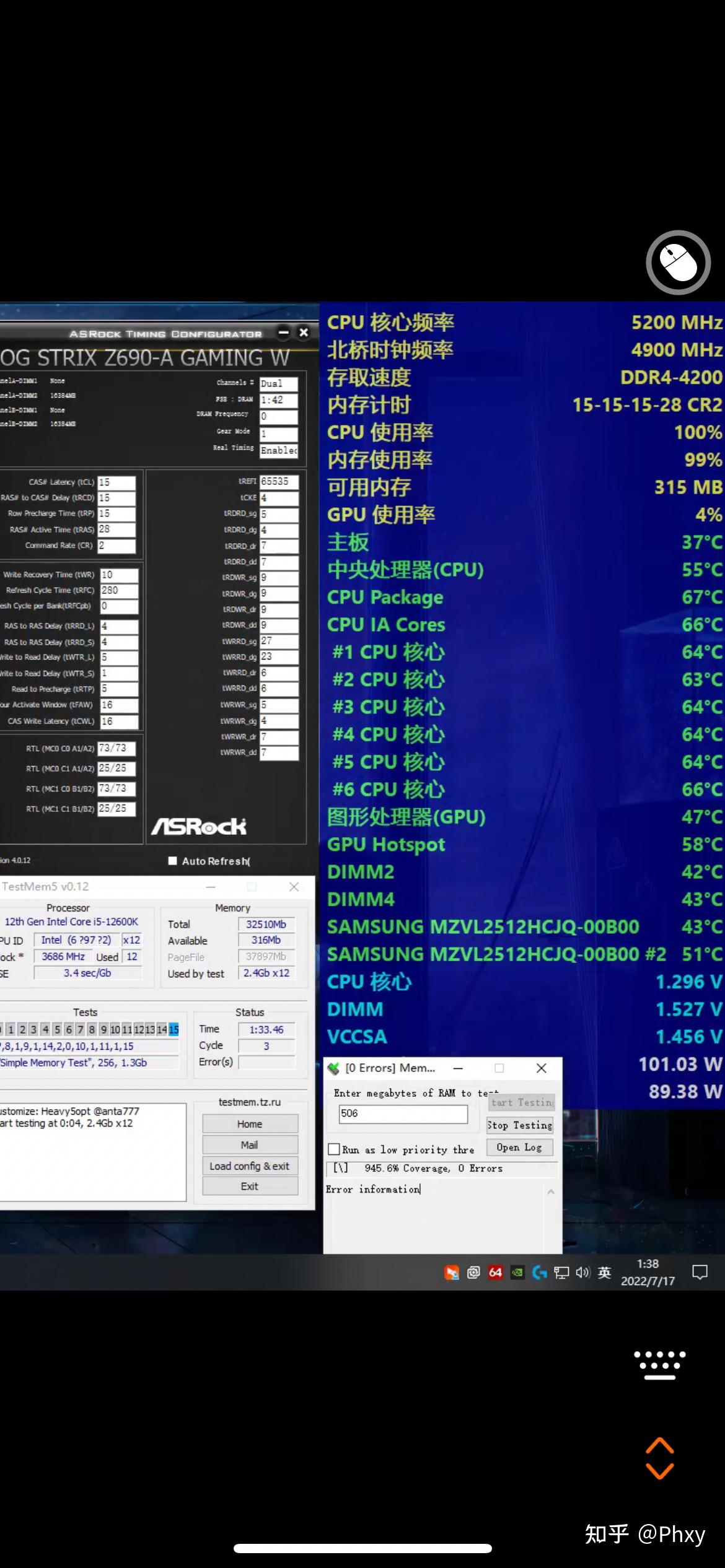Open the Logitech G HUB tray icon

(x=539, y=1273)
